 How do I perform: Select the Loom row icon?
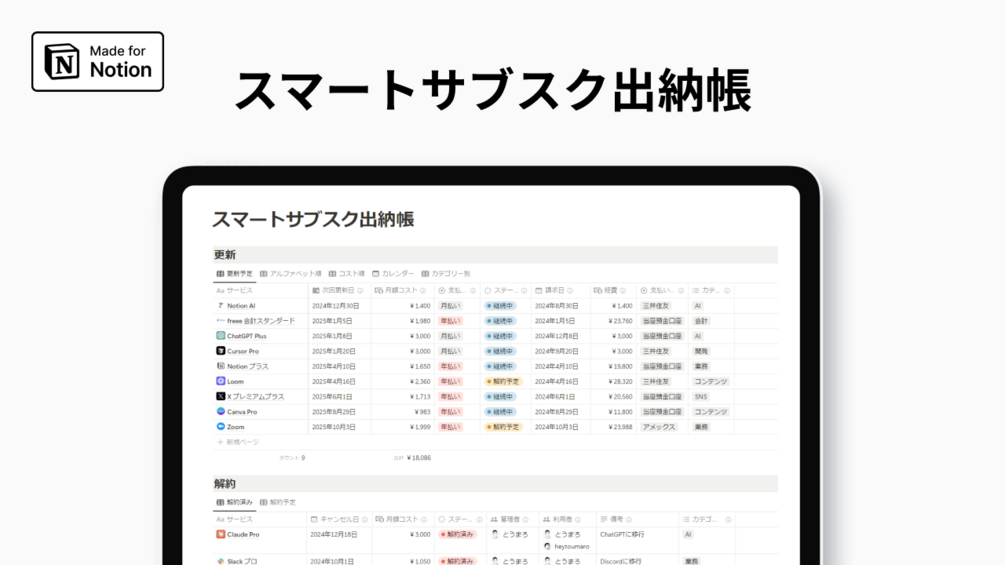(220, 381)
